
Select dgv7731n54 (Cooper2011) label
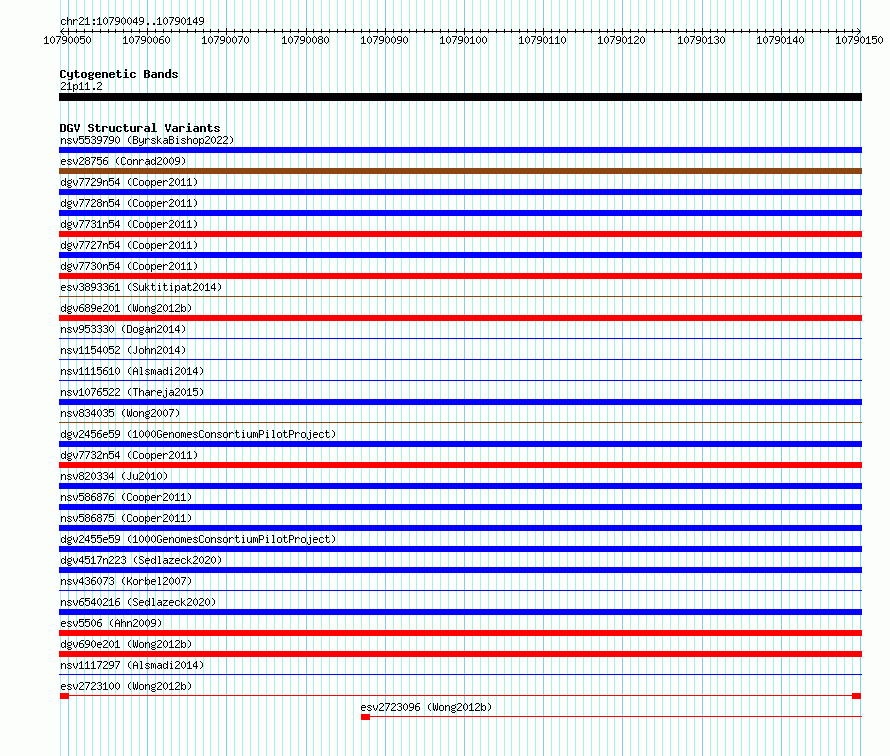point(129,224)
